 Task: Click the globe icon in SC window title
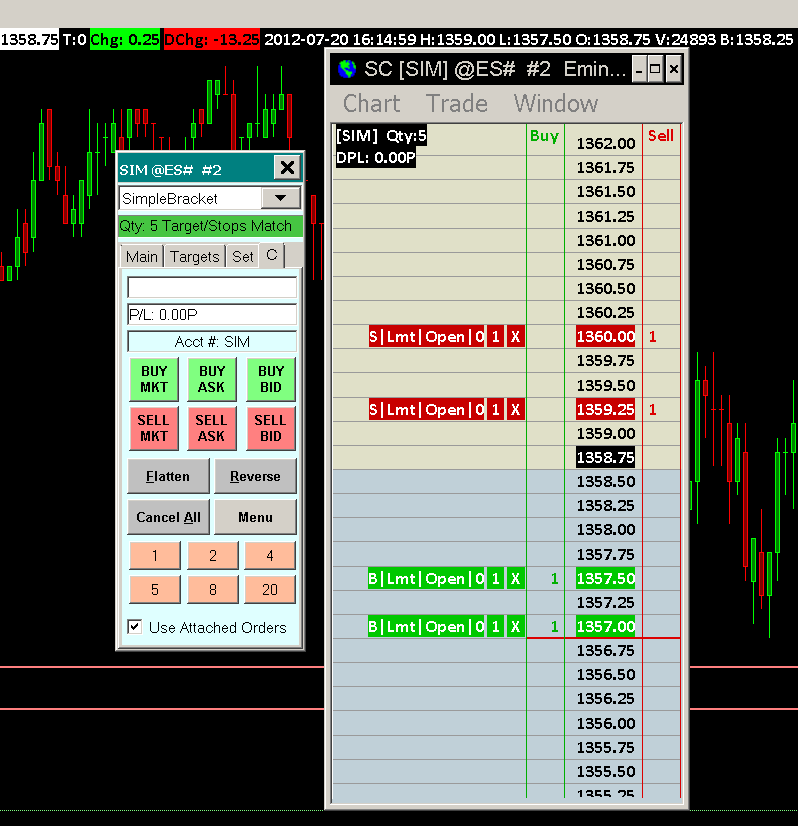pyautogui.click(x=347, y=69)
